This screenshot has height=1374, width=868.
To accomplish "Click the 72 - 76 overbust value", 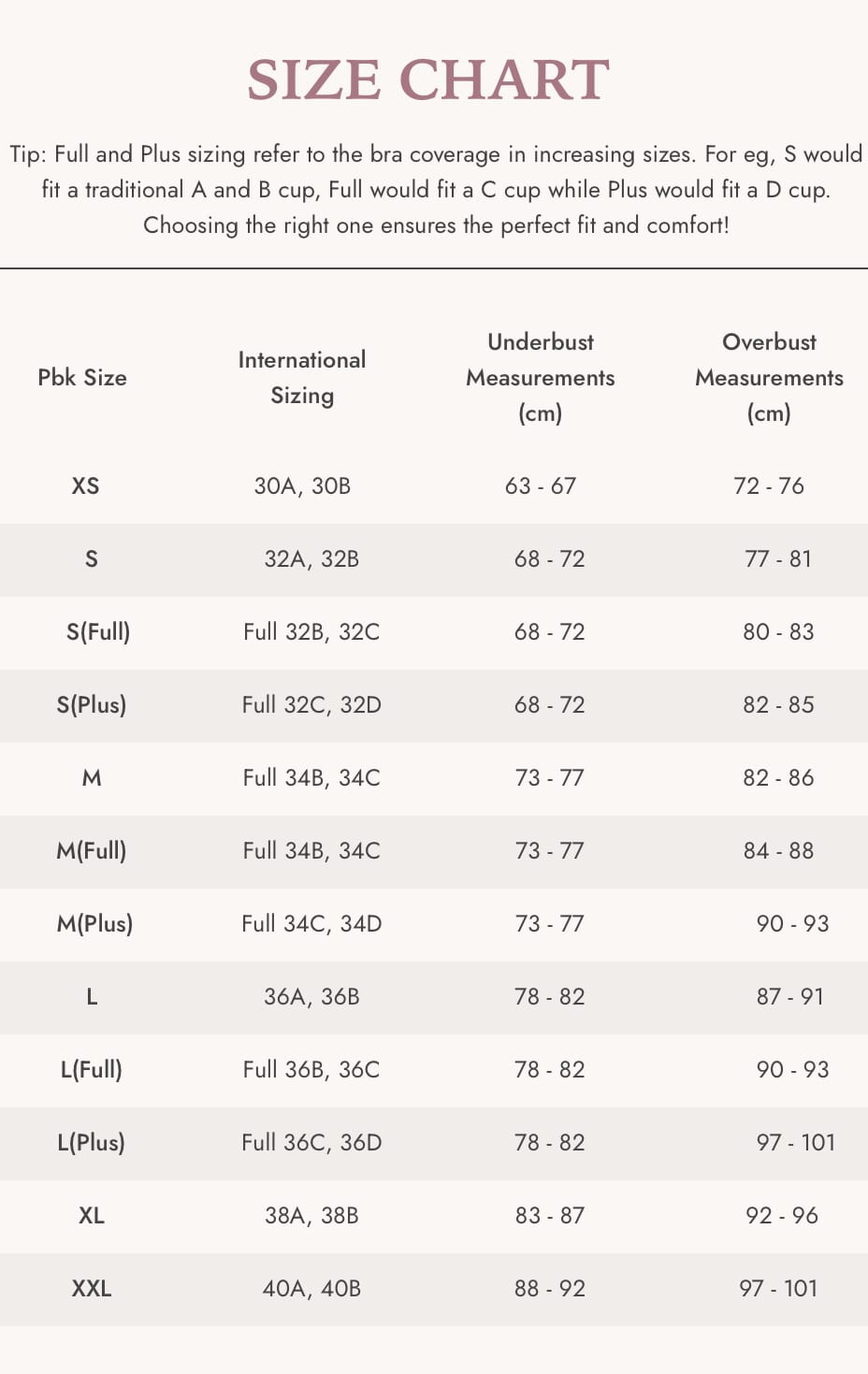I will [x=769, y=486].
